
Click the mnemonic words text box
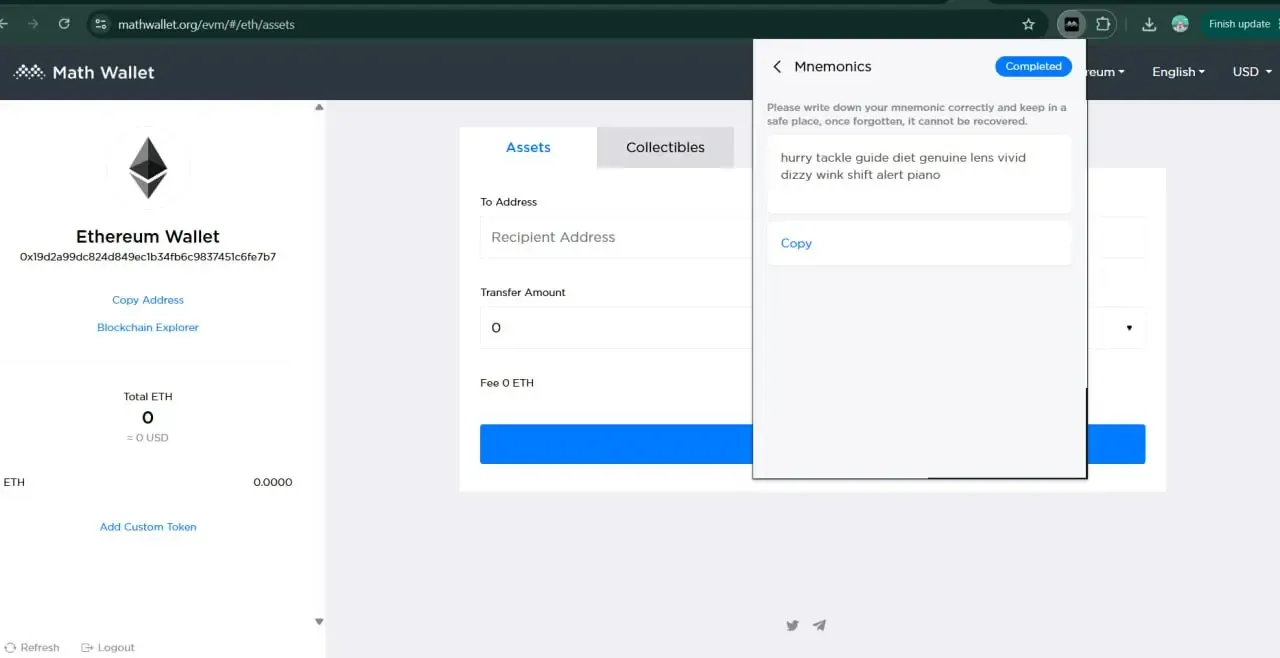coord(919,174)
